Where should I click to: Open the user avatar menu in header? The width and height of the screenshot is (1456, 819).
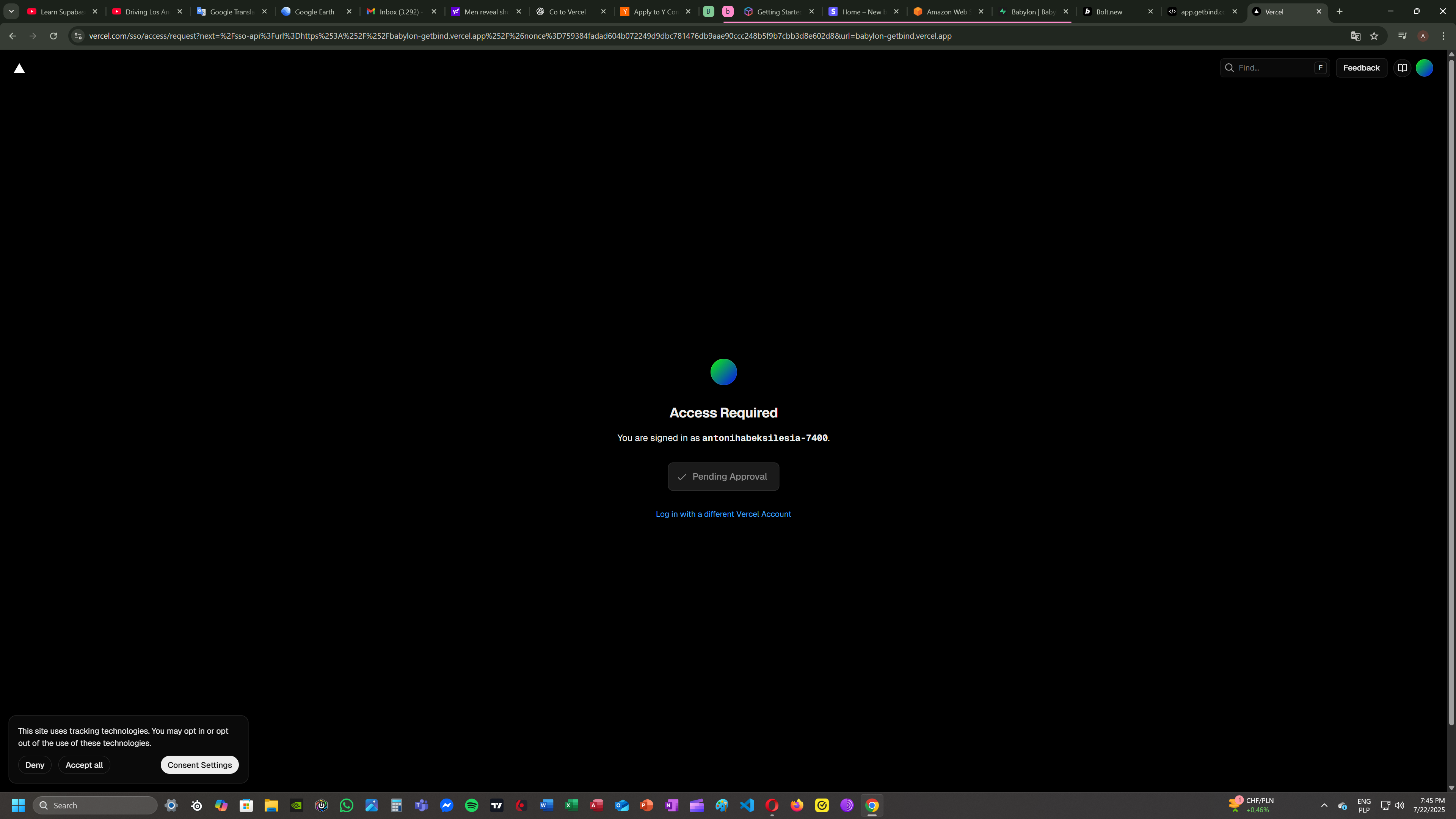[x=1425, y=68]
